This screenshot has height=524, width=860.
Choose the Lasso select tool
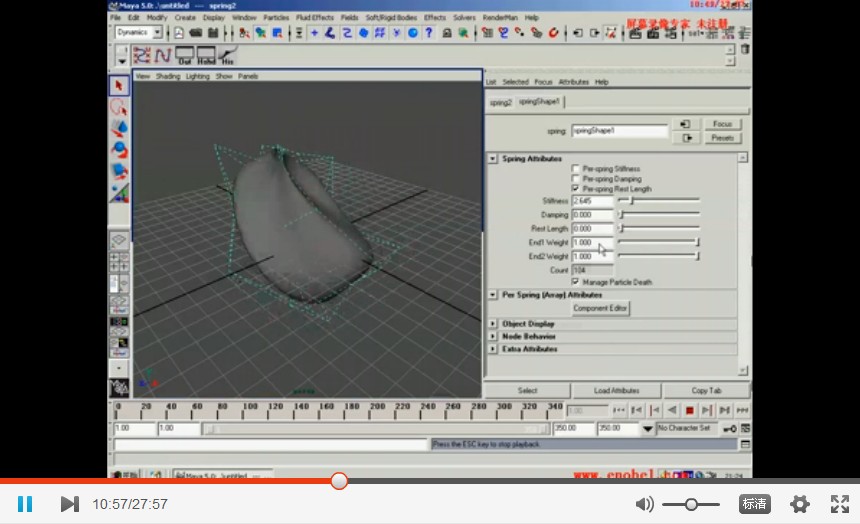(119, 107)
